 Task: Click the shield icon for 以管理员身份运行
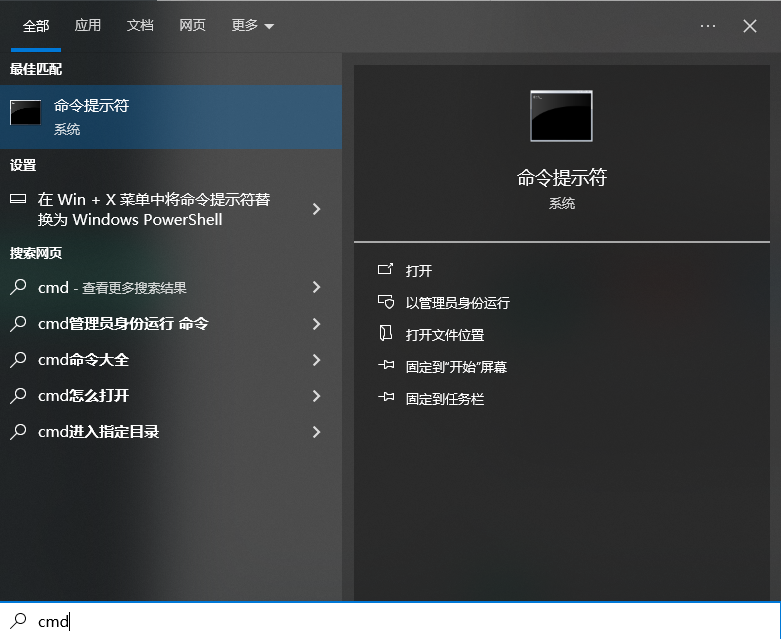click(x=386, y=302)
